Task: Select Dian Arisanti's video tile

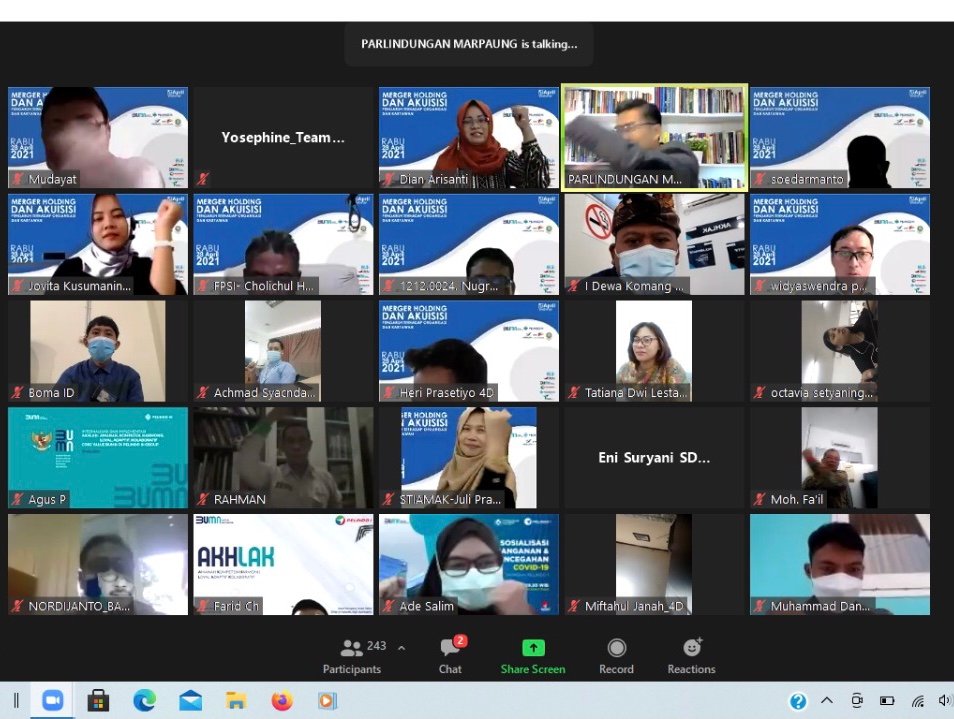Action: (469, 136)
